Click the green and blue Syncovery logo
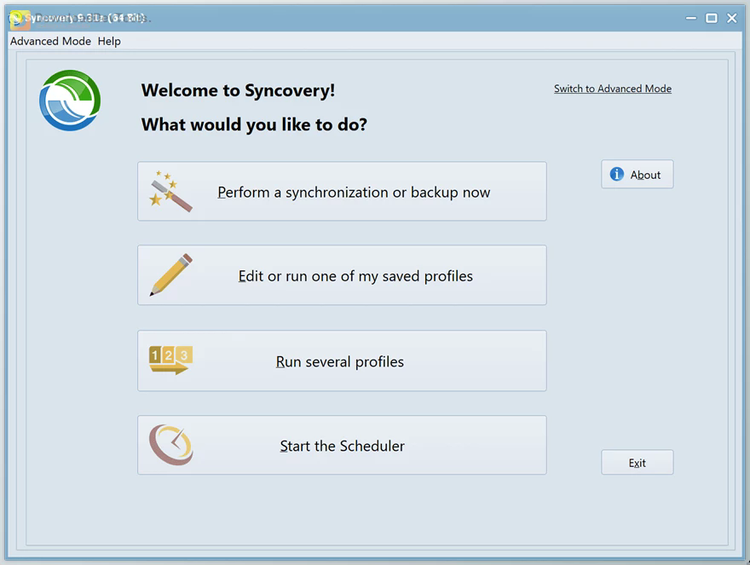750x565 pixels. (70, 100)
